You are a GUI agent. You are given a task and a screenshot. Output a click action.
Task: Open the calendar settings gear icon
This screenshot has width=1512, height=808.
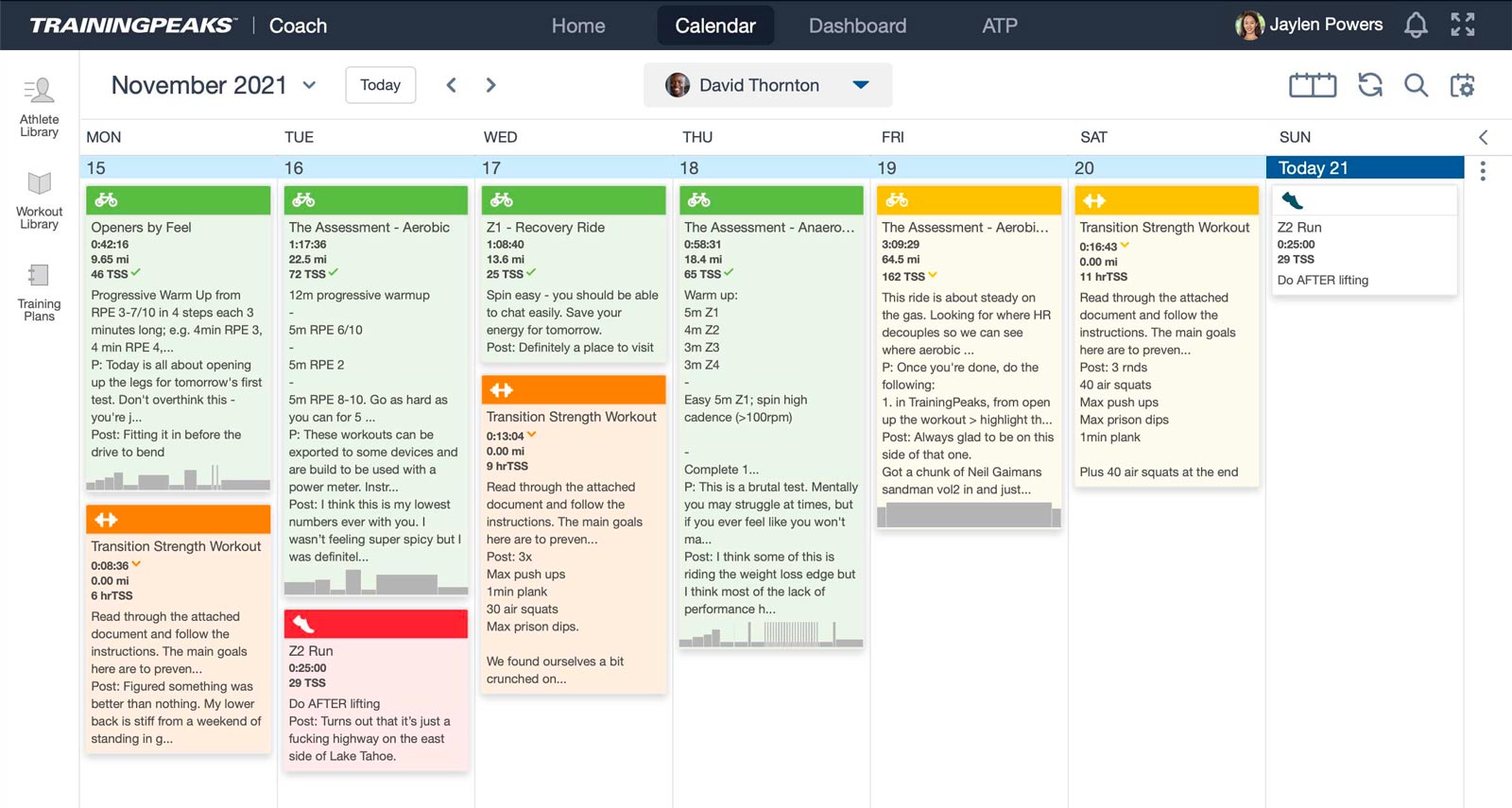click(x=1462, y=85)
